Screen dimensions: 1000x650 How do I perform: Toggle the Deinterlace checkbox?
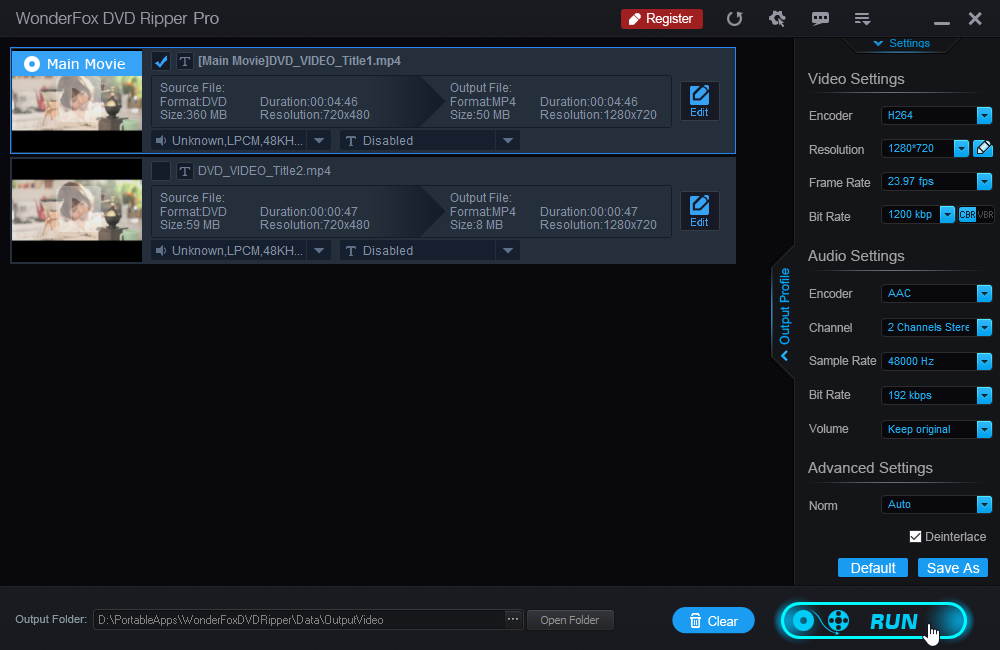pos(915,536)
